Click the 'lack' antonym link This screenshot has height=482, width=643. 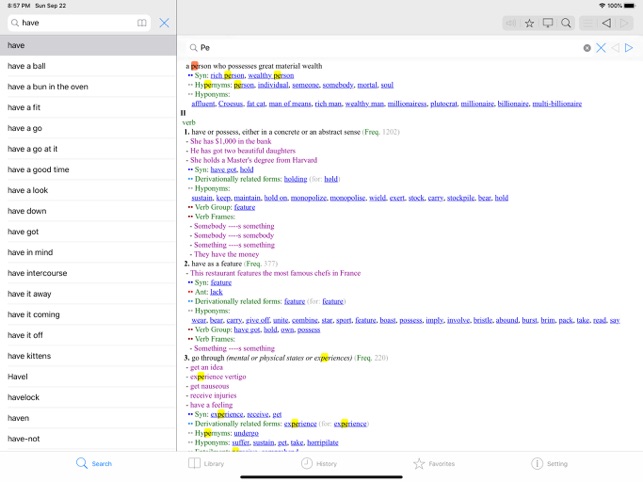pos(216,292)
